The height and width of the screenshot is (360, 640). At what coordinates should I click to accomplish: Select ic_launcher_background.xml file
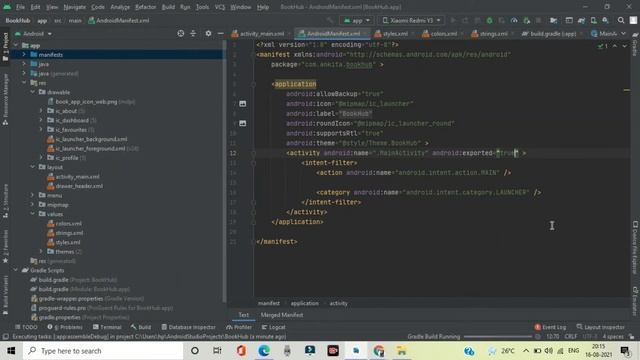[x=91, y=139]
